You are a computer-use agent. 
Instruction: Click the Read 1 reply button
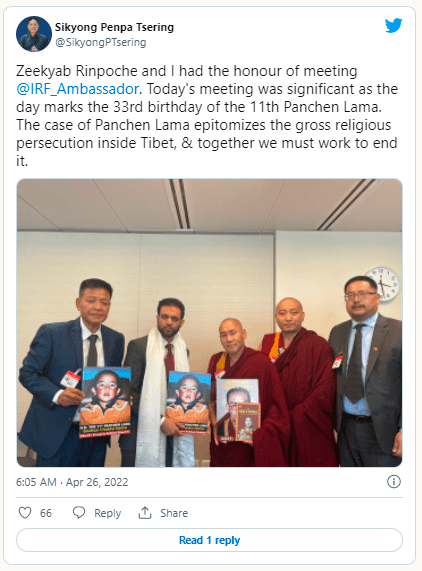(209, 540)
